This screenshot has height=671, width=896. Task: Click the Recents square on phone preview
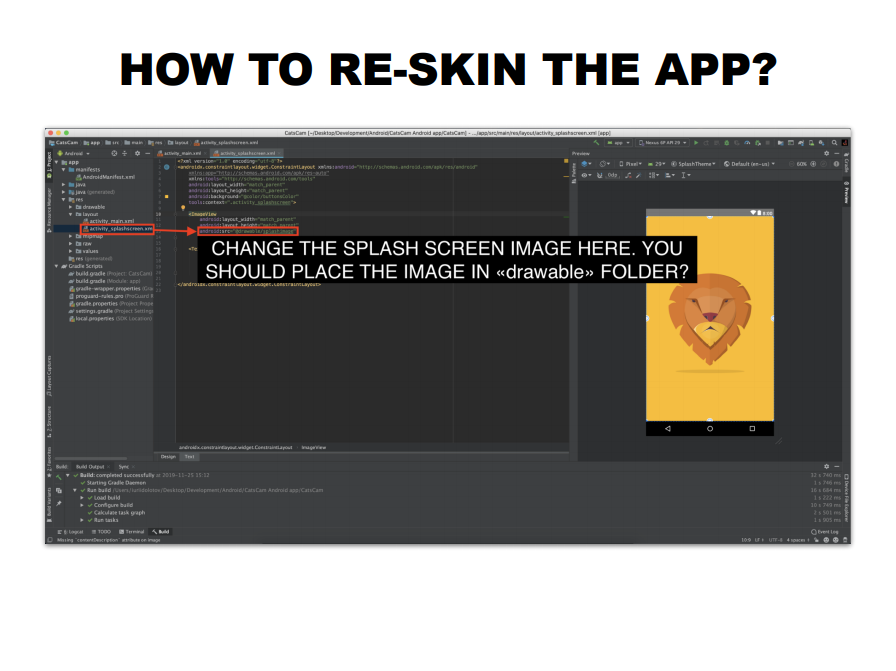click(x=752, y=429)
